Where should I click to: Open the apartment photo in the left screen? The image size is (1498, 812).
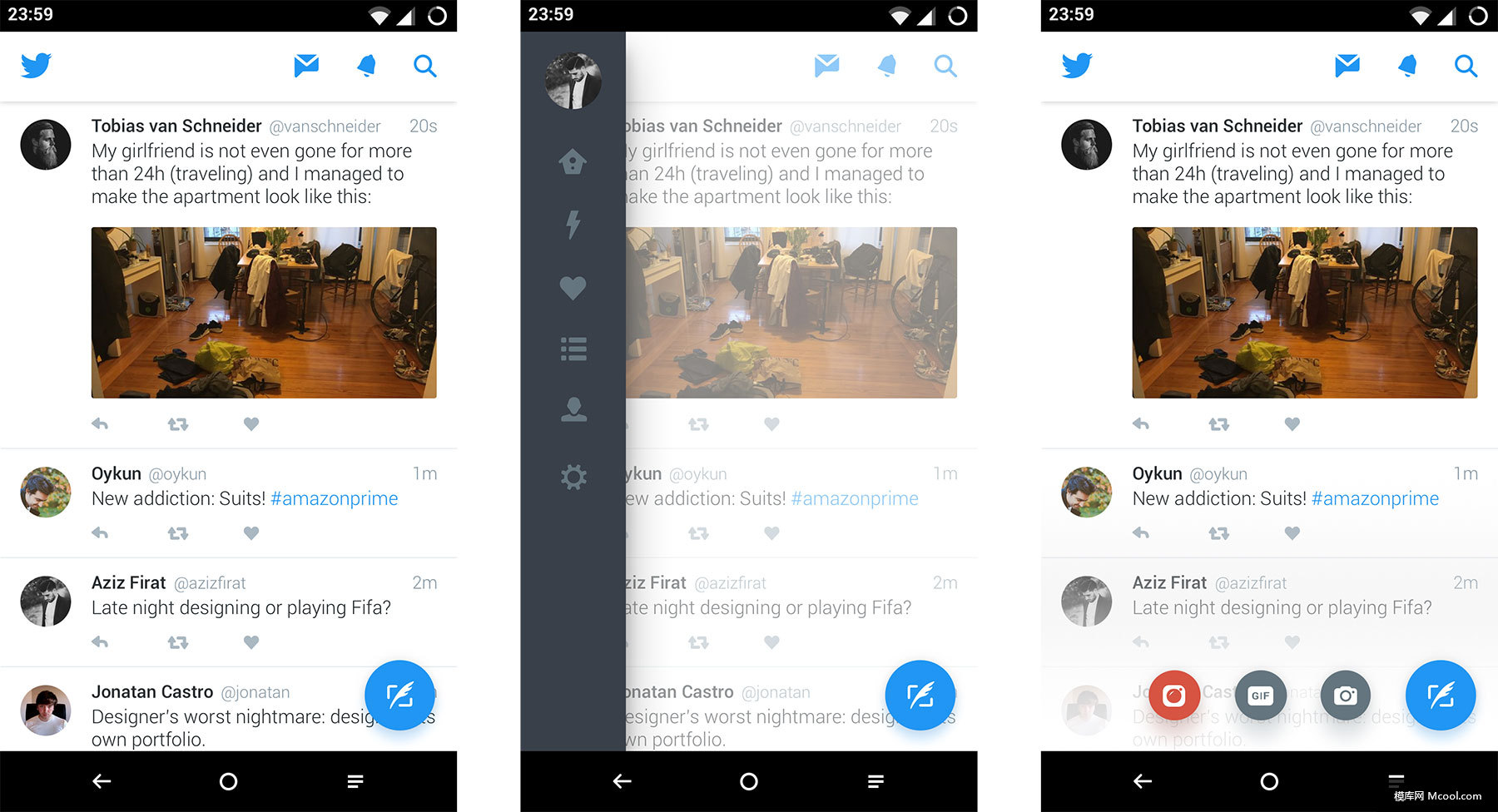tap(264, 313)
